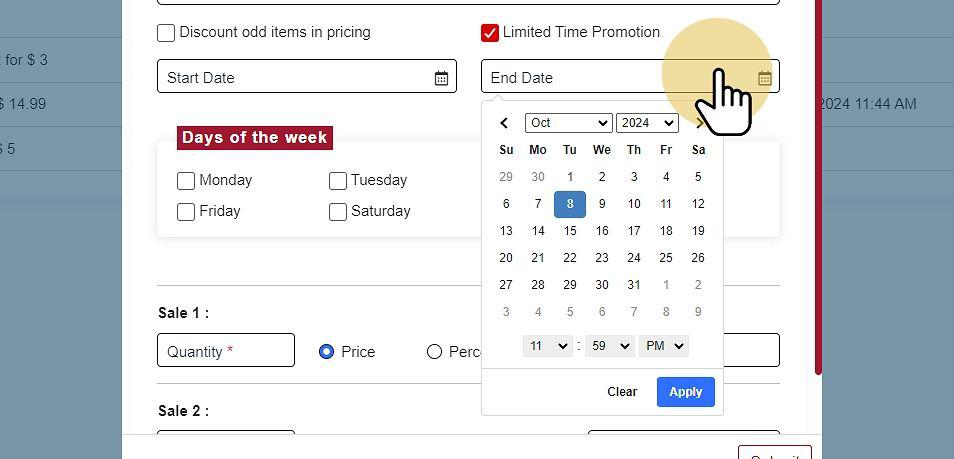Uncheck Limited Time Promotion checkbox
The width and height of the screenshot is (954, 459).
pyautogui.click(x=490, y=33)
